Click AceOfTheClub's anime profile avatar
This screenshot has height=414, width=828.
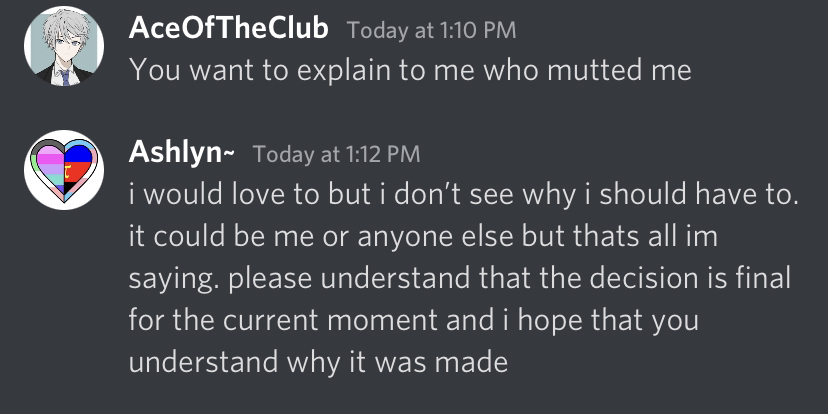pyautogui.click(x=62, y=47)
